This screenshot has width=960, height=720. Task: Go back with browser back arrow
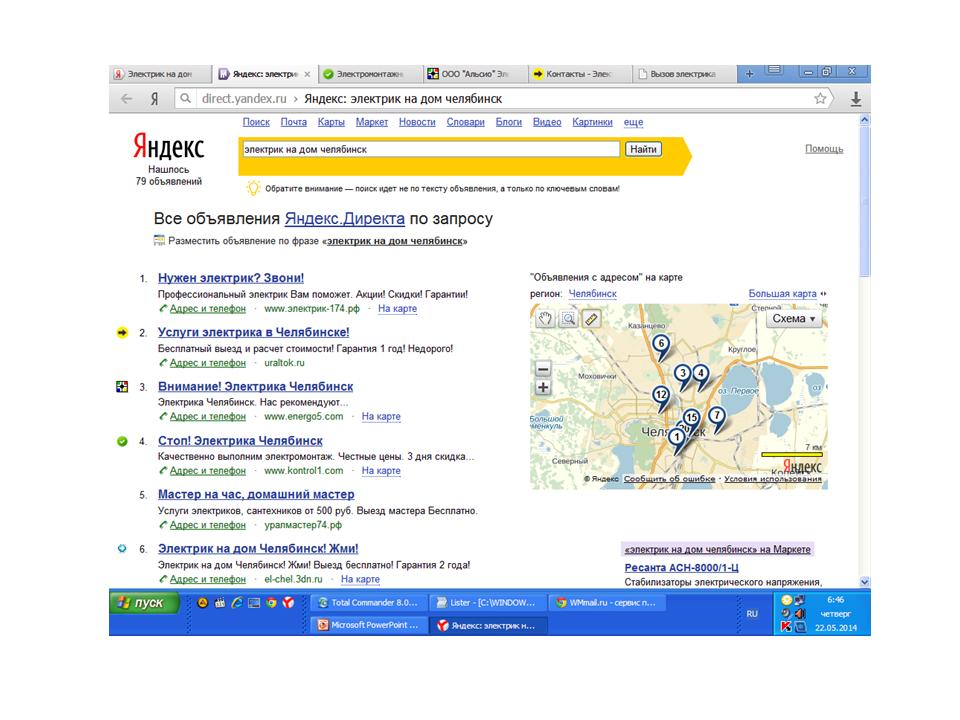tap(126, 99)
